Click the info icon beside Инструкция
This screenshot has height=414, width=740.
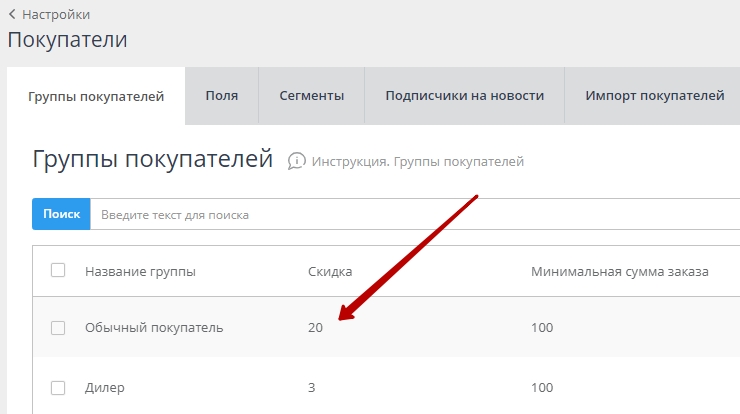pos(296,161)
